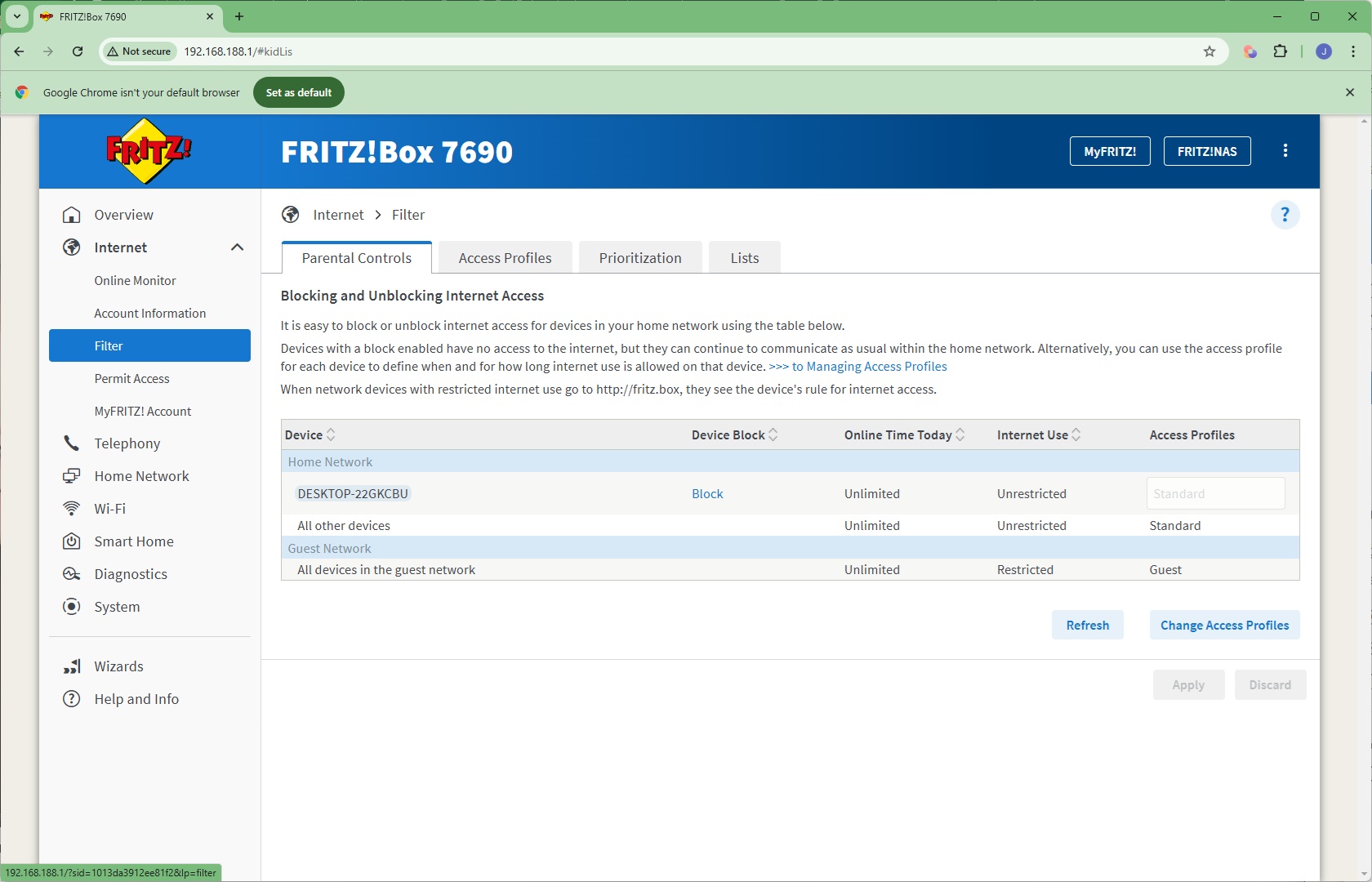Collapse the Internet menu section
The width and height of the screenshot is (1372, 882).
(237, 247)
